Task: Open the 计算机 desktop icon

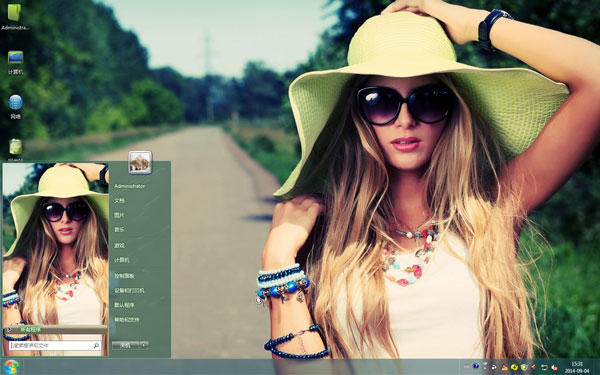Action: point(15,62)
